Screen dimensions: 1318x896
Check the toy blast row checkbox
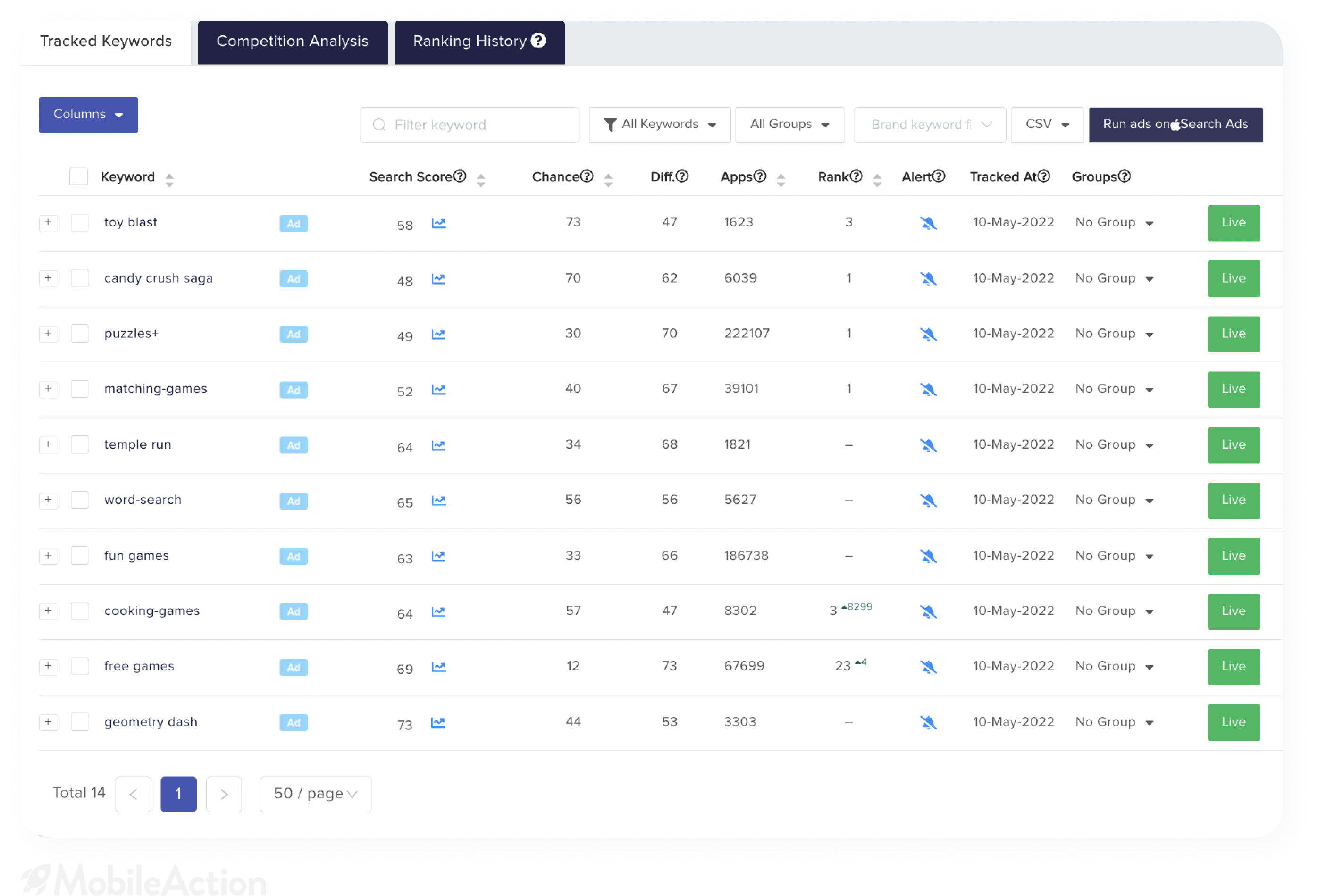tap(79, 223)
